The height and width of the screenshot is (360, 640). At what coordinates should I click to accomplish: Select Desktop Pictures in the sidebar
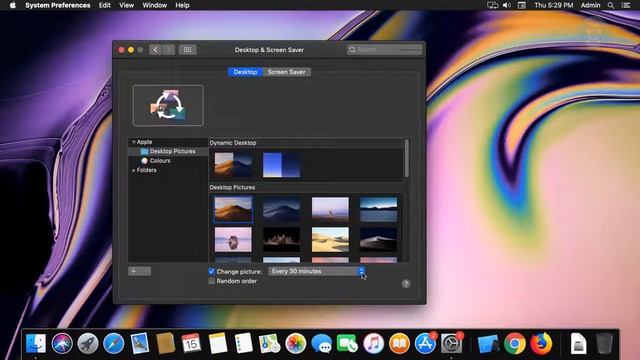[168, 151]
